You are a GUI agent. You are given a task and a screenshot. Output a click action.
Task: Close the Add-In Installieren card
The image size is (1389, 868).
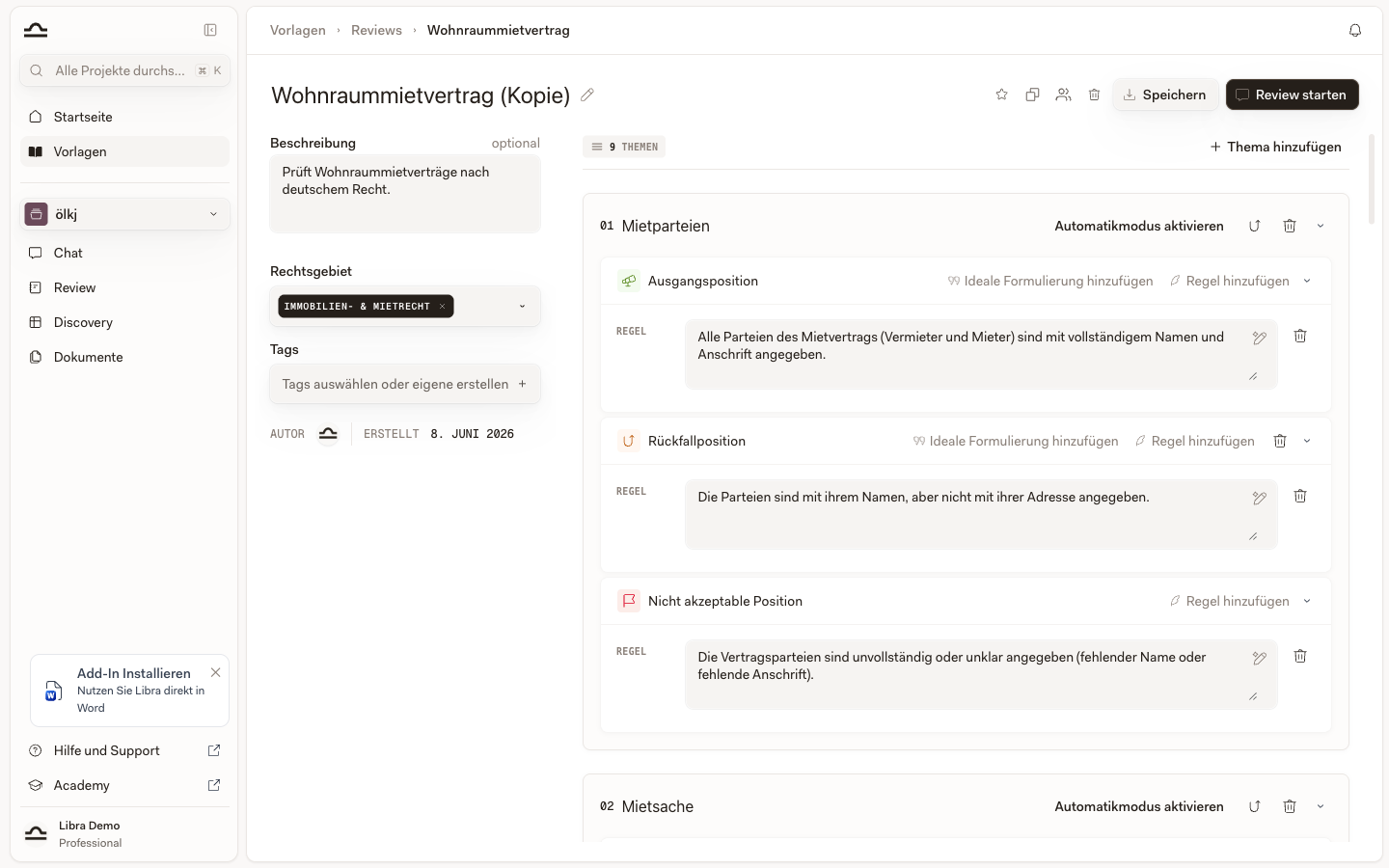(215, 672)
